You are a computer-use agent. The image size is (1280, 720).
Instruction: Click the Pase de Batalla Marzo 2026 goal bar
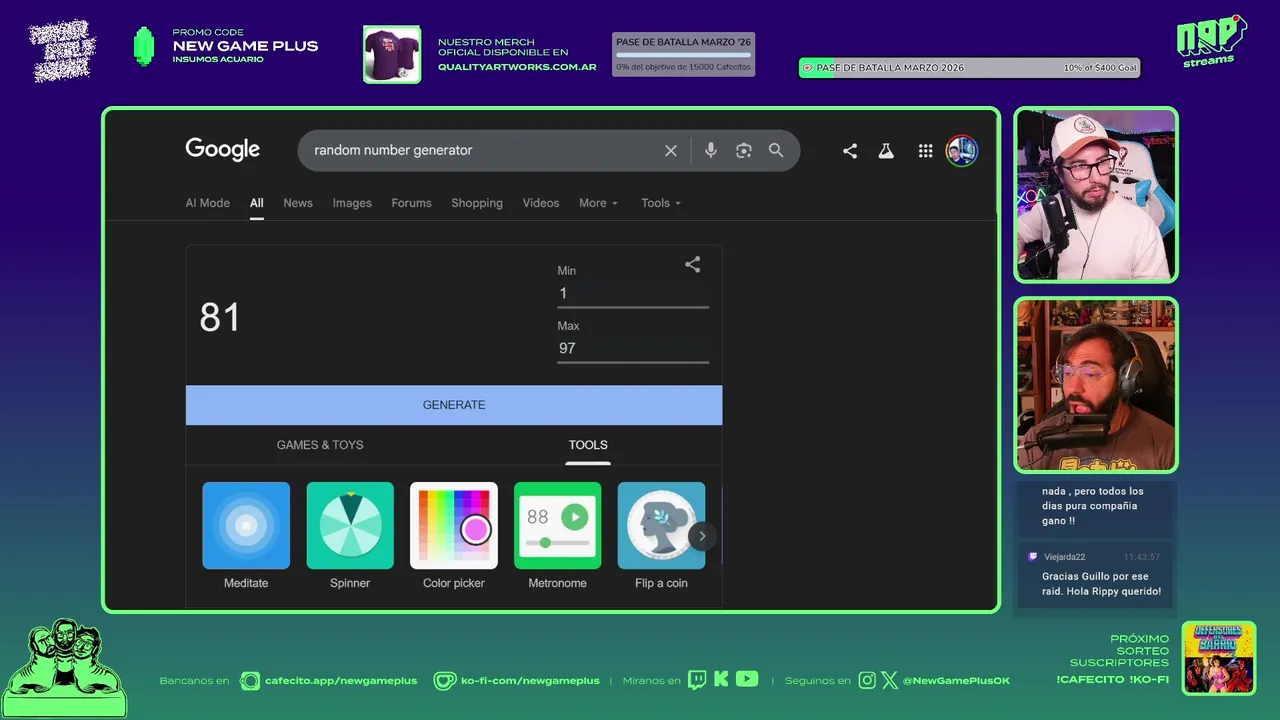coord(969,68)
